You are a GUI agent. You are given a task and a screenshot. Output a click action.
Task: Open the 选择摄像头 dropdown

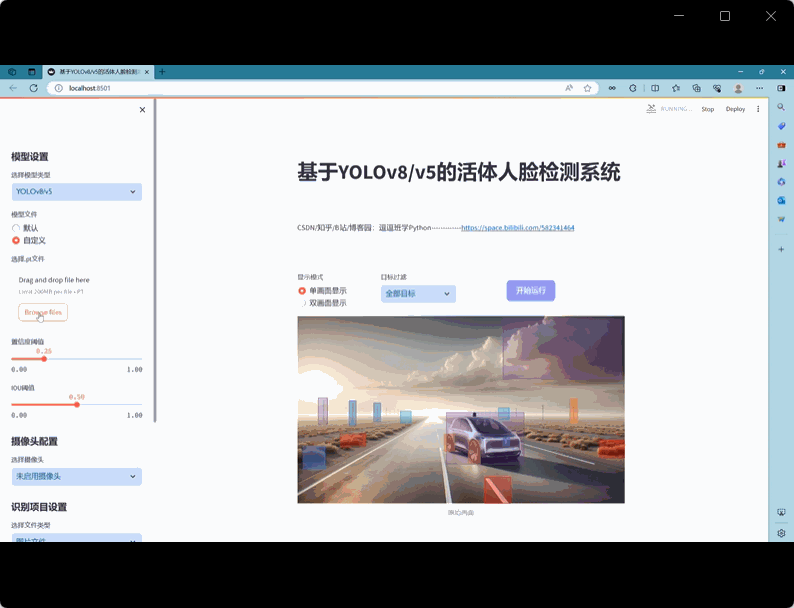coord(77,476)
